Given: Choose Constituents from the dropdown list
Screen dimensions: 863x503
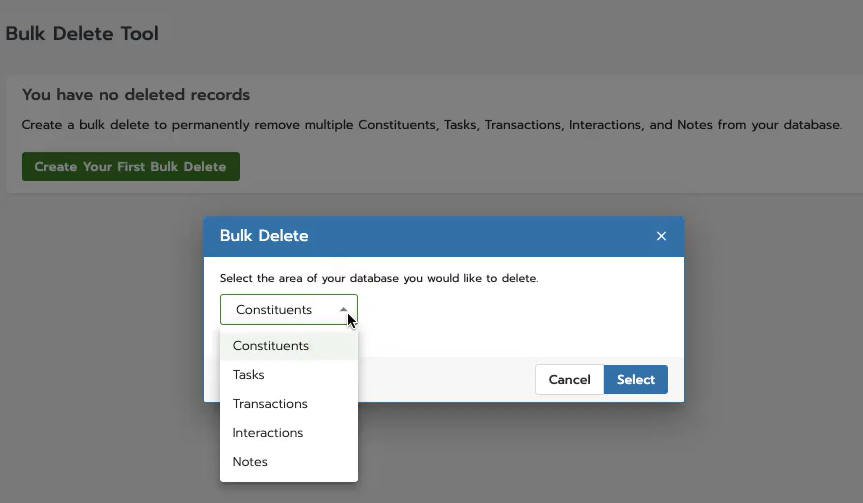Looking at the screenshot, I should pyautogui.click(x=288, y=346).
